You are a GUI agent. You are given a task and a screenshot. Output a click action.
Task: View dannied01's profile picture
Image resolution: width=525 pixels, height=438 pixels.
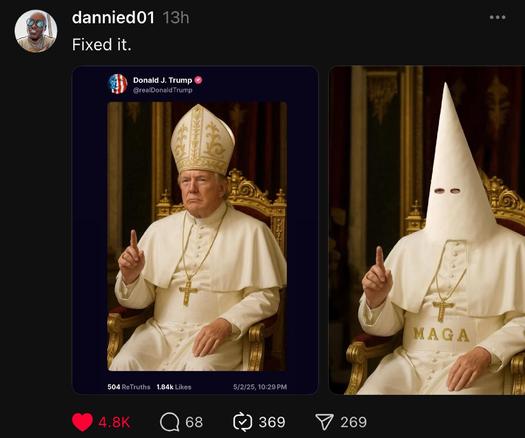click(x=36, y=31)
